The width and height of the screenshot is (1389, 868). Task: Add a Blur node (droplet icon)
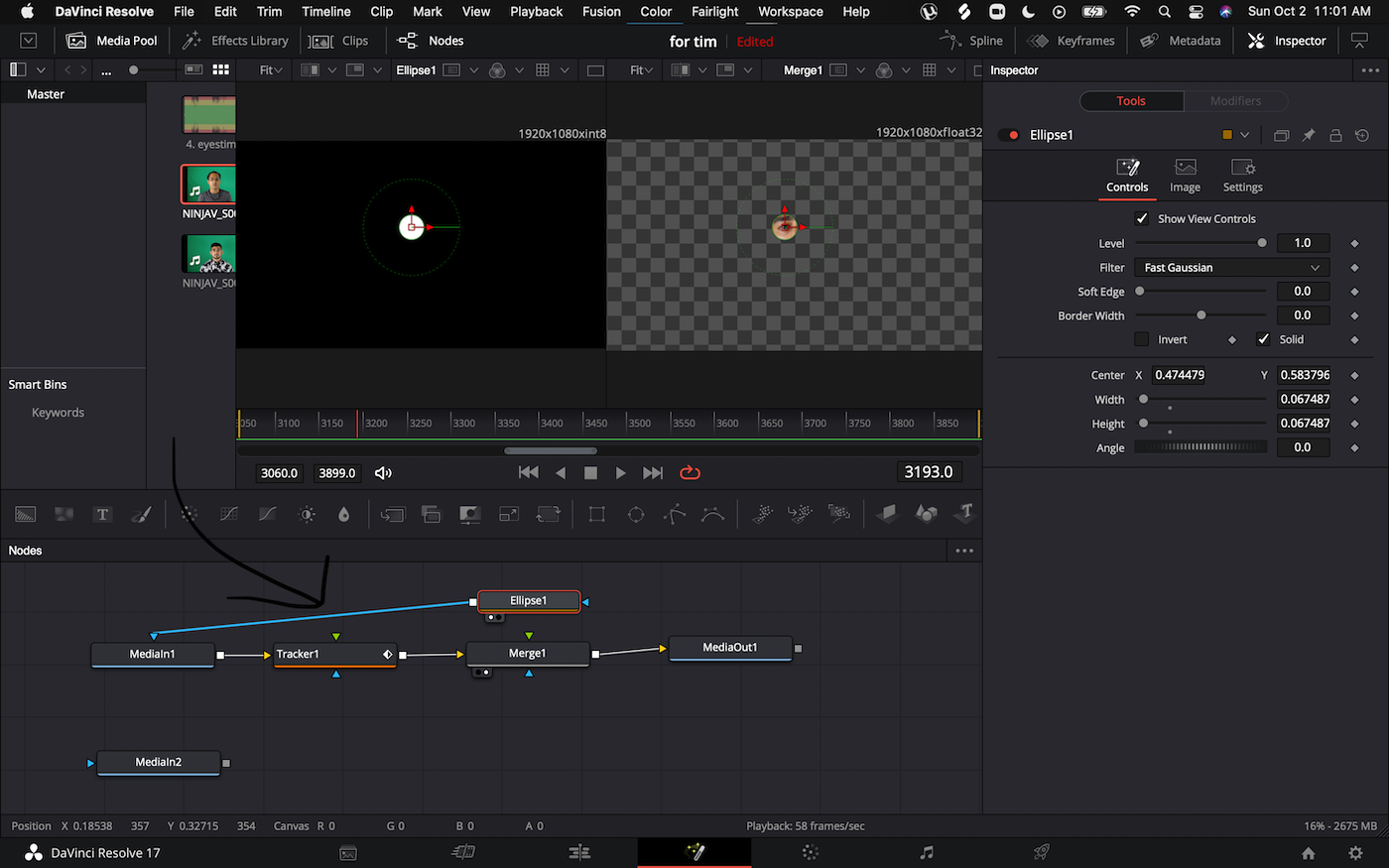pyautogui.click(x=344, y=514)
